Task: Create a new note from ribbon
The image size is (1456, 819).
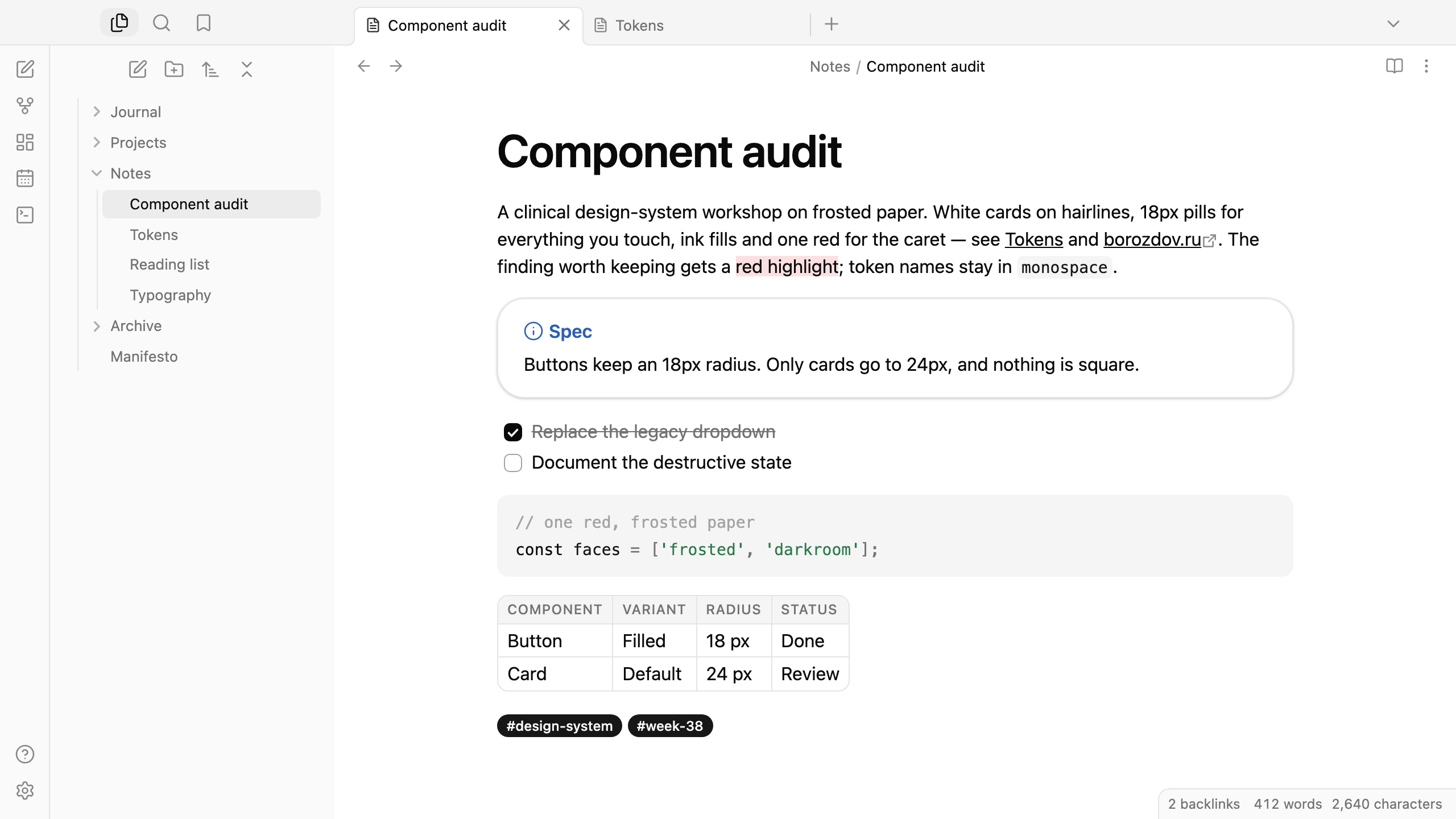Action: [x=25, y=69]
